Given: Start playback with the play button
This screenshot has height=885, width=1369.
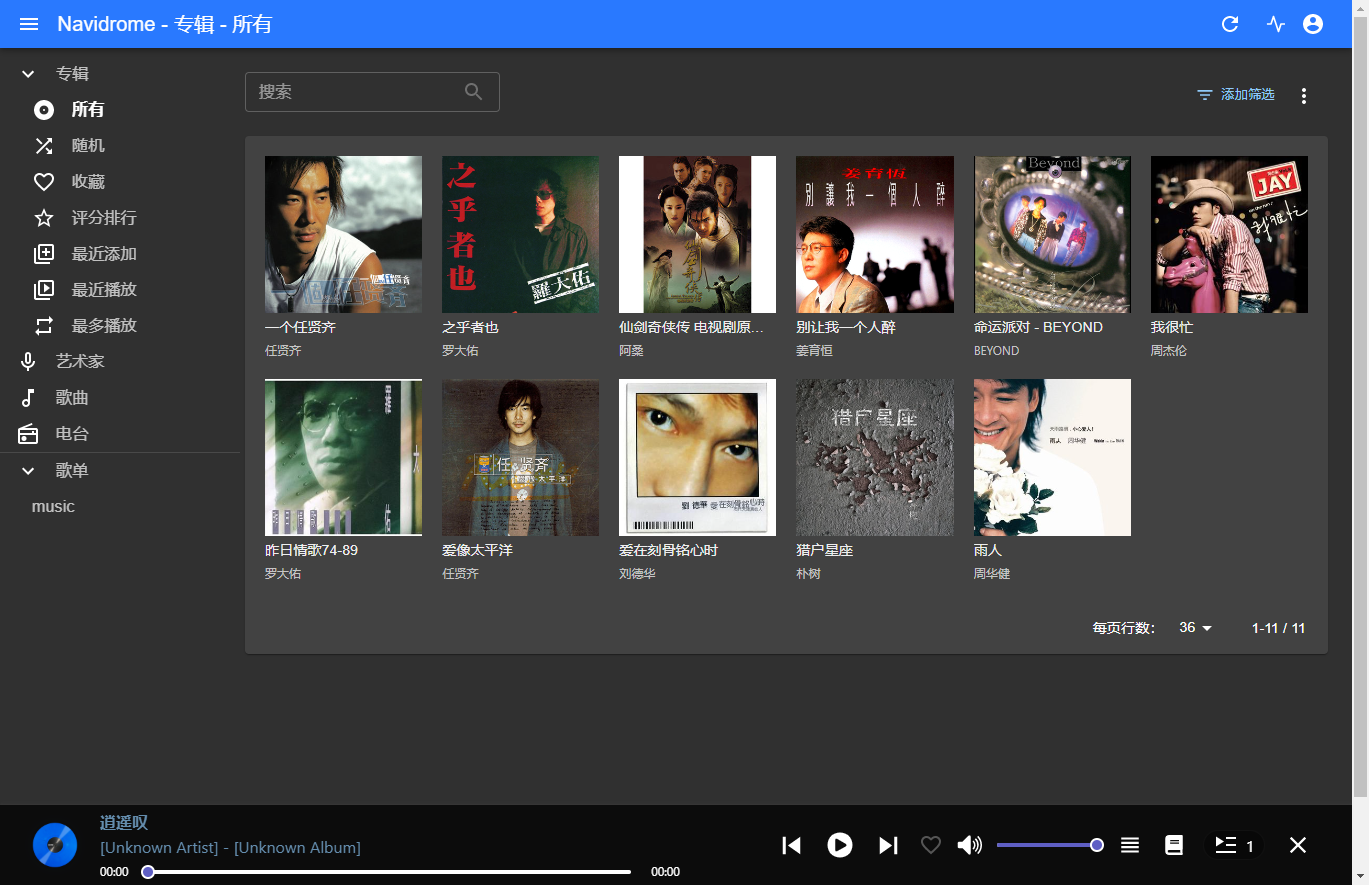Looking at the screenshot, I should [840, 845].
